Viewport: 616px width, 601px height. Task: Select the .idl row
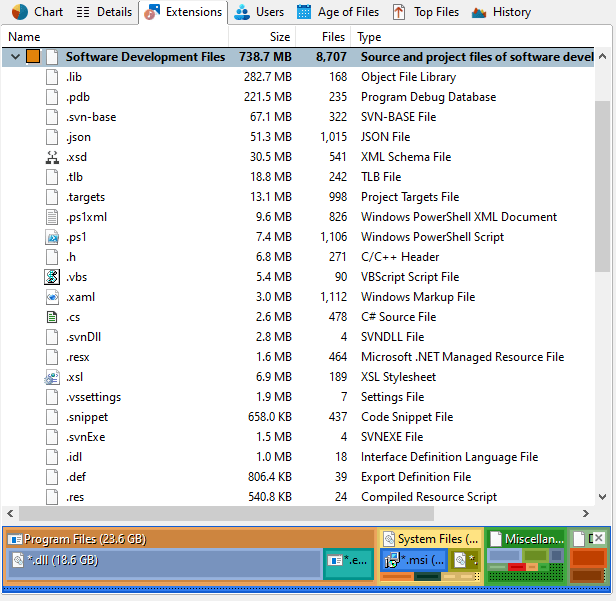pyautogui.click(x=298, y=457)
